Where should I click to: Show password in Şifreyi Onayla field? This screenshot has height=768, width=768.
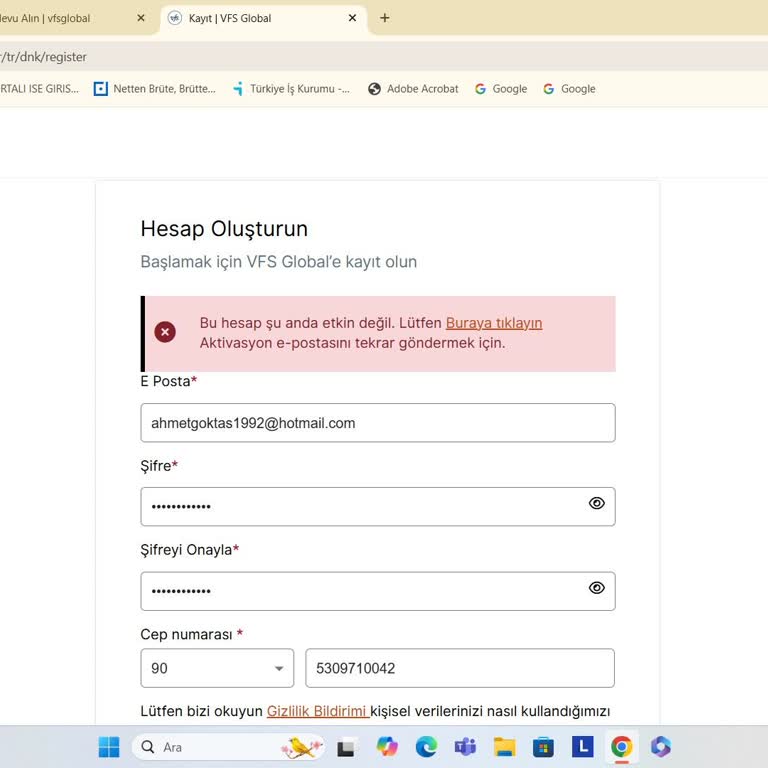coord(597,588)
